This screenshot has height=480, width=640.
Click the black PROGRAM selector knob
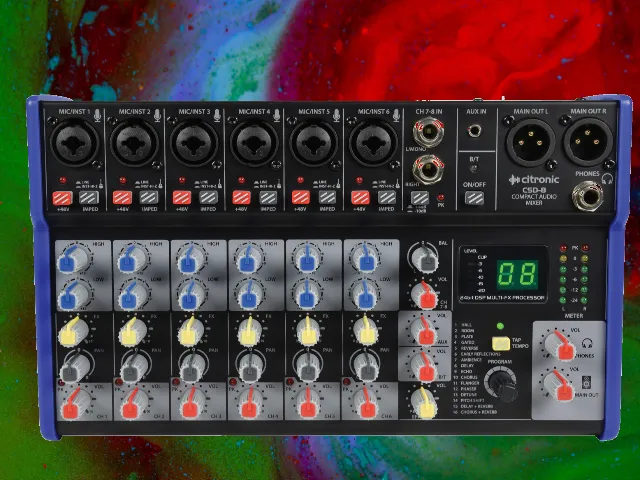tap(501, 381)
